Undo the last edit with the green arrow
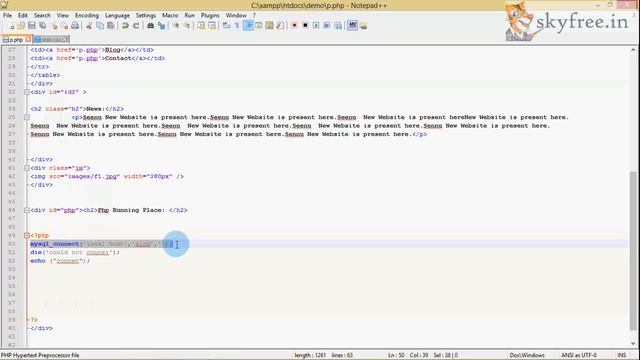The width and height of the screenshot is (640, 360). tap(125, 26)
